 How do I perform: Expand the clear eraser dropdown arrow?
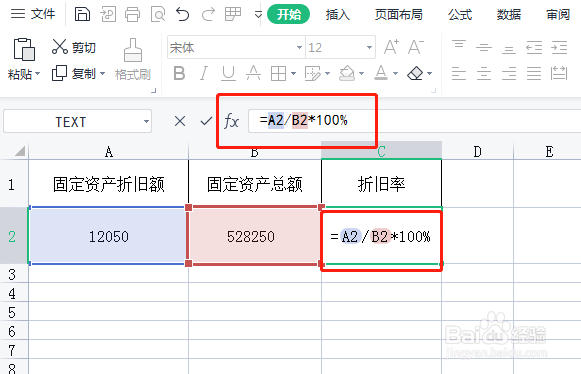point(429,73)
